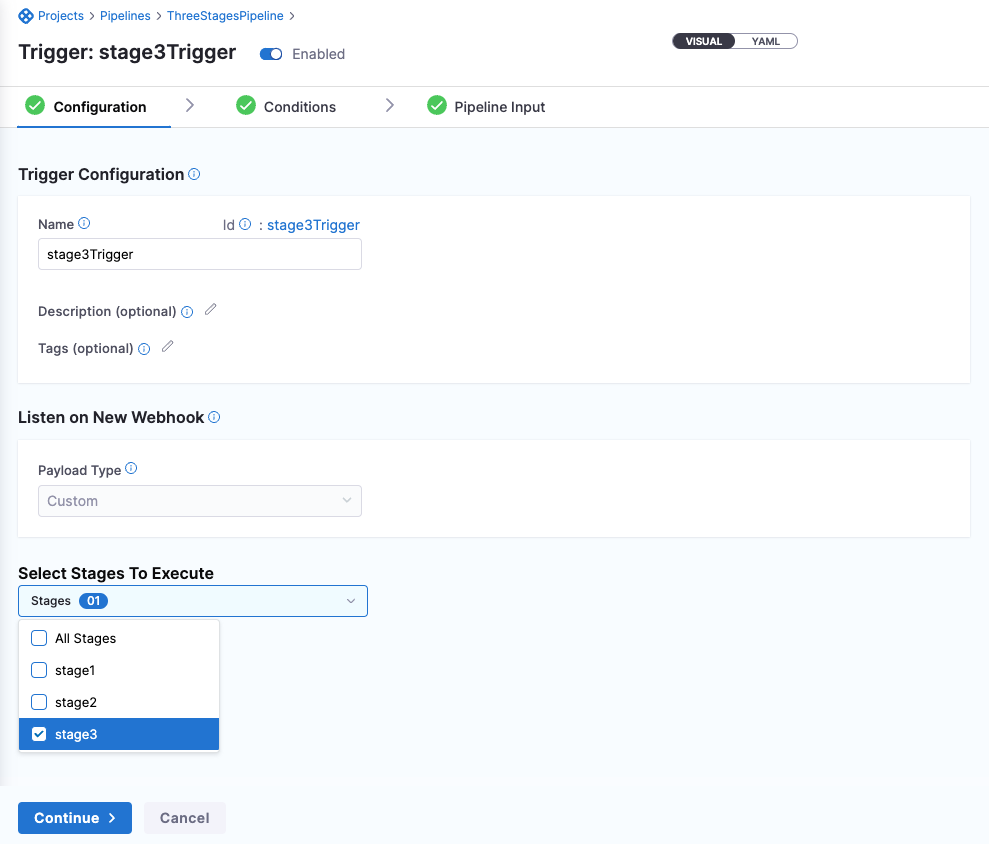This screenshot has width=989, height=844.
Task: Click pencil icon to edit Description
Action: (210, 310)
